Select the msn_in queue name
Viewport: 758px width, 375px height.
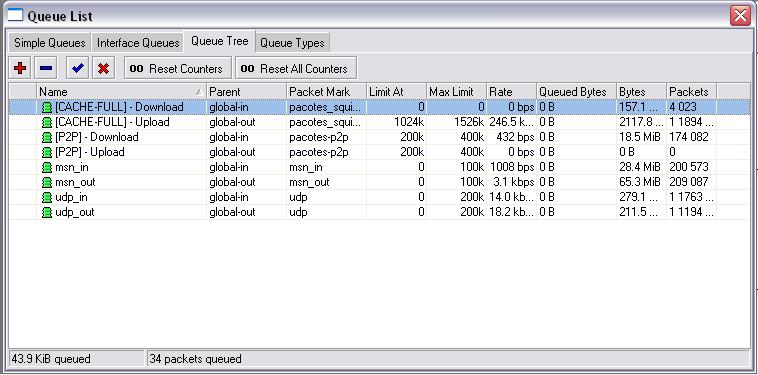click(x=72, y=167)
